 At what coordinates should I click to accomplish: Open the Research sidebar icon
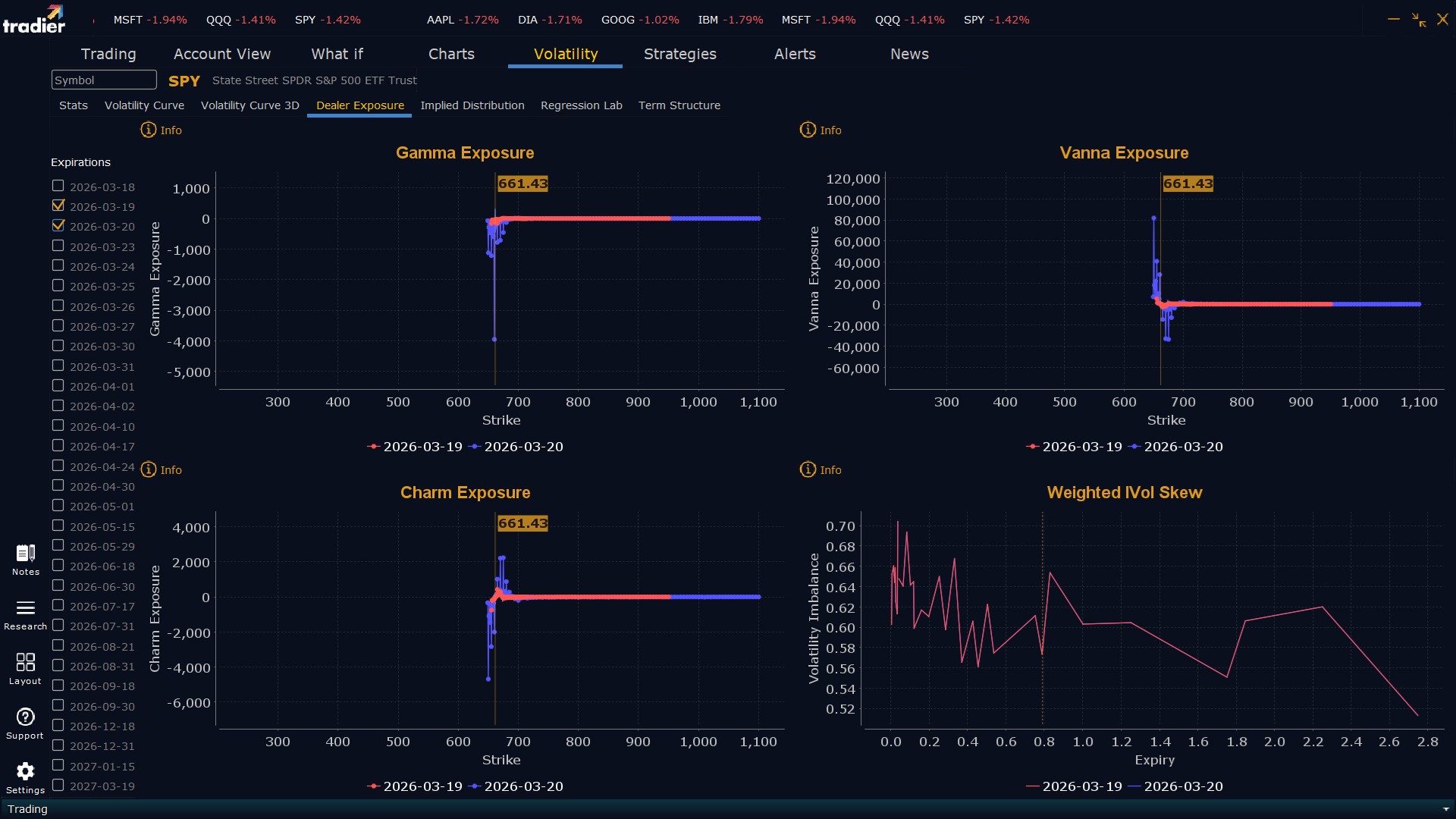point(25,608)
